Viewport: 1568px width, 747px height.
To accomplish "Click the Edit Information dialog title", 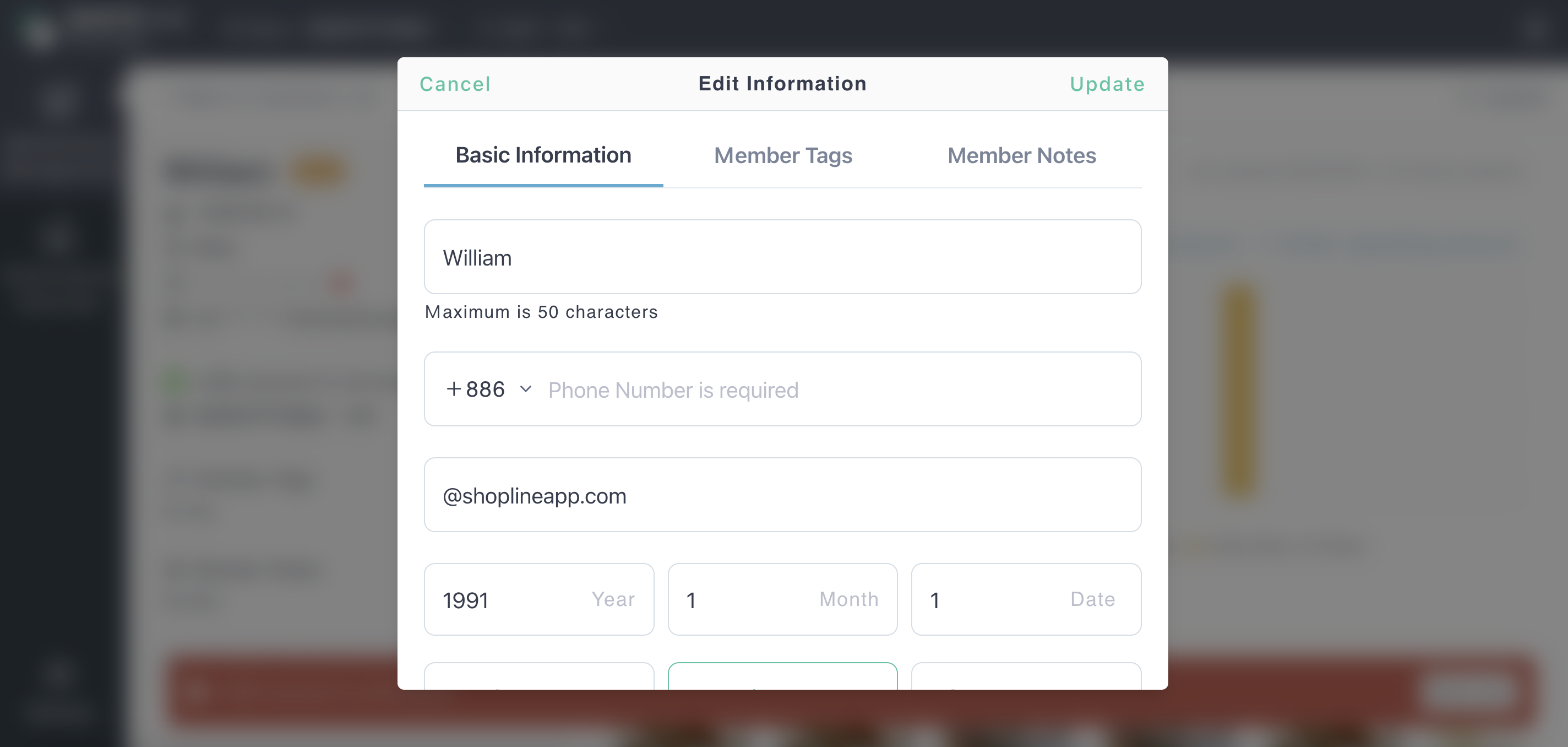I will pos(782,84).
